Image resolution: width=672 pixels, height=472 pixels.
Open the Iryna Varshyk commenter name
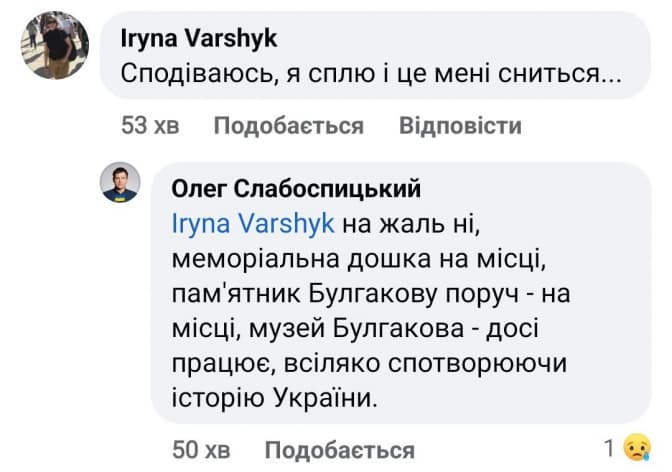198,38
